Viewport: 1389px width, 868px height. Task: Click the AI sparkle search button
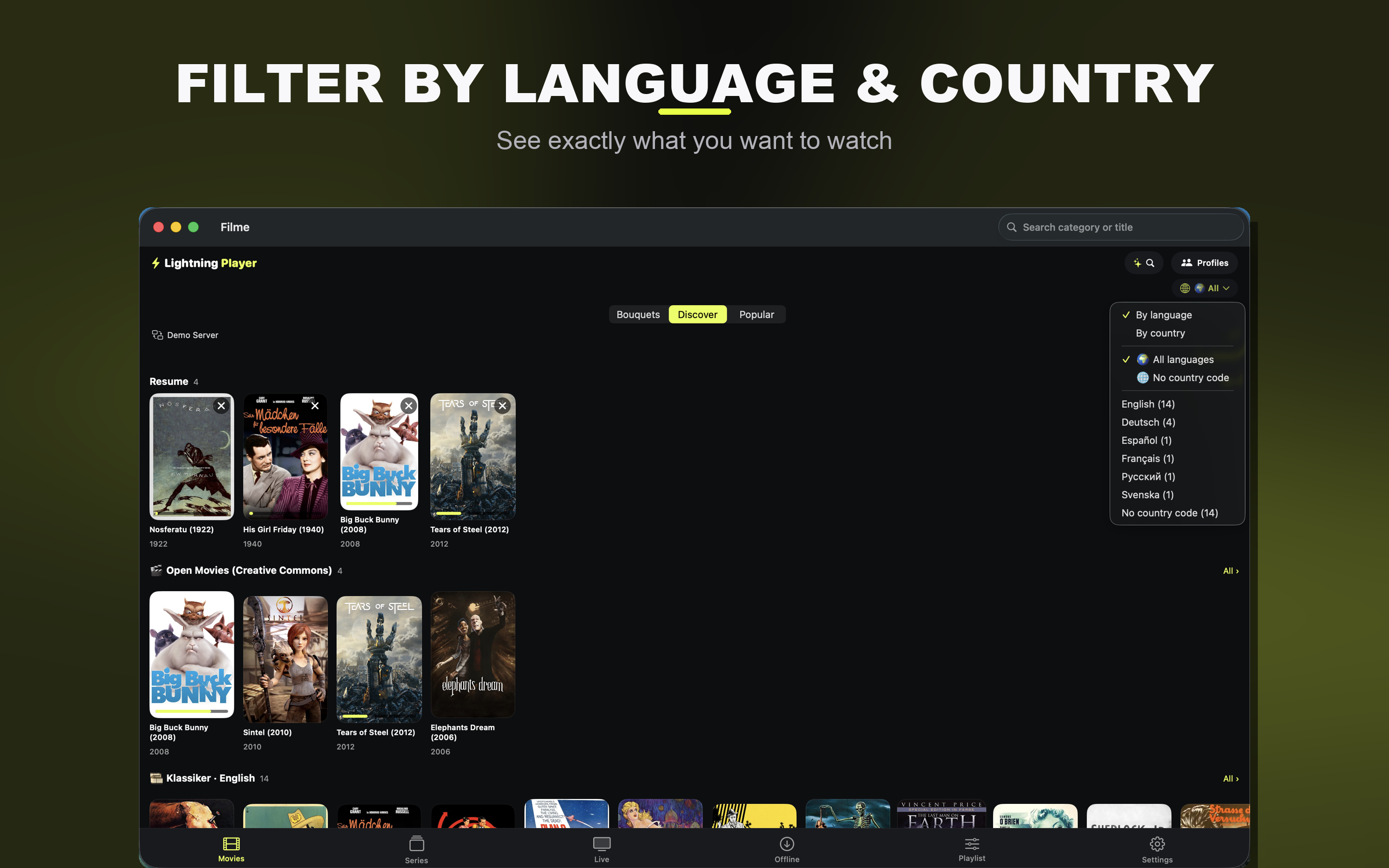pos(1144,263)
